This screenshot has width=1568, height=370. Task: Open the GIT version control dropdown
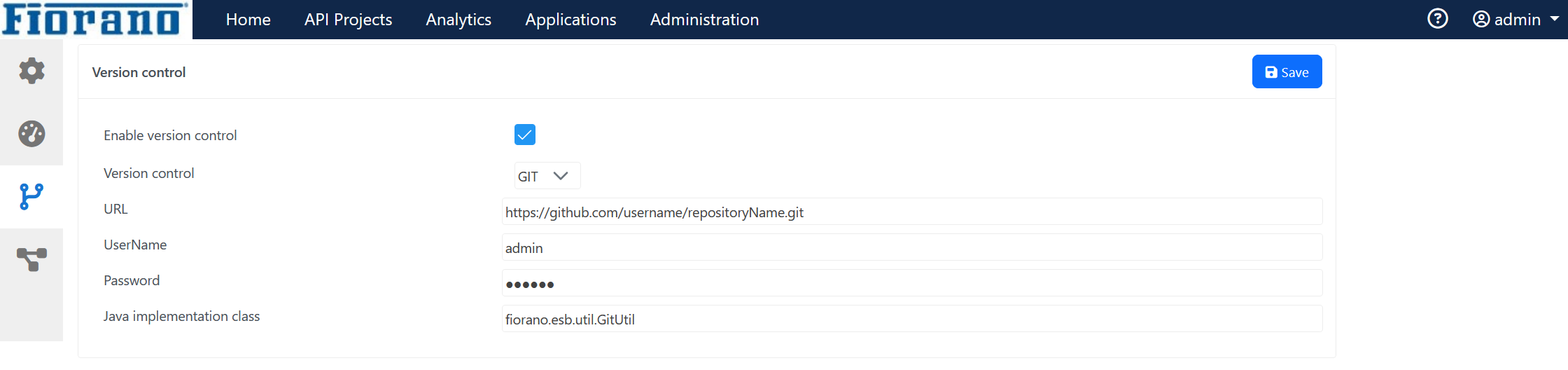(547, 176)
